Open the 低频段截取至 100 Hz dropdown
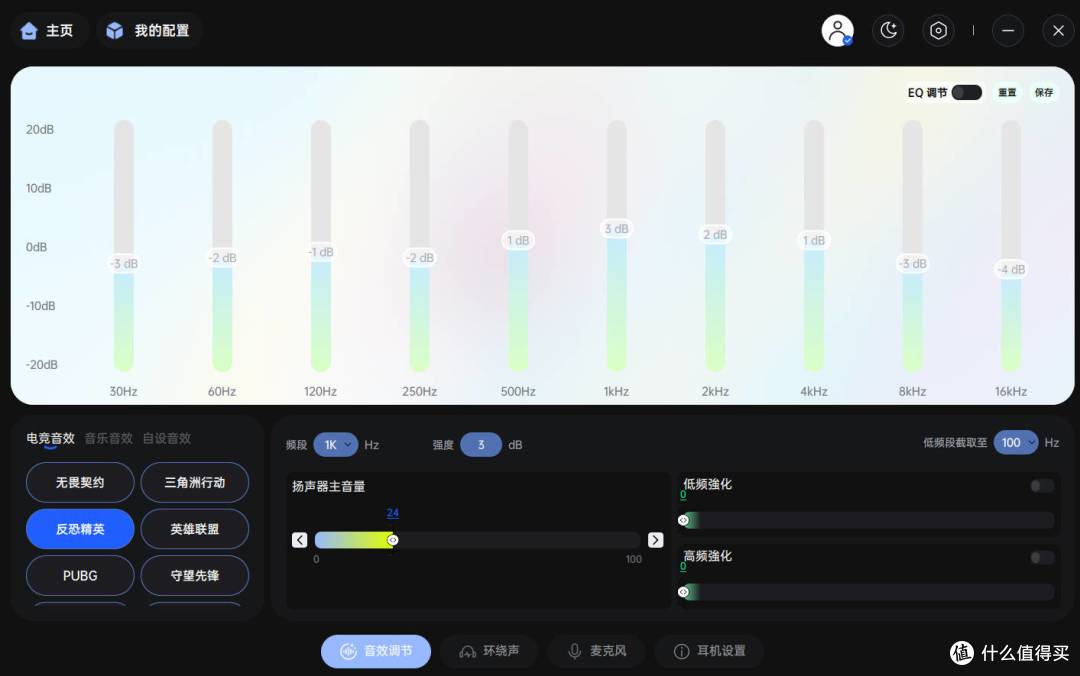The height and width of the screenshot is (676, 1080). pos(1016,442)
